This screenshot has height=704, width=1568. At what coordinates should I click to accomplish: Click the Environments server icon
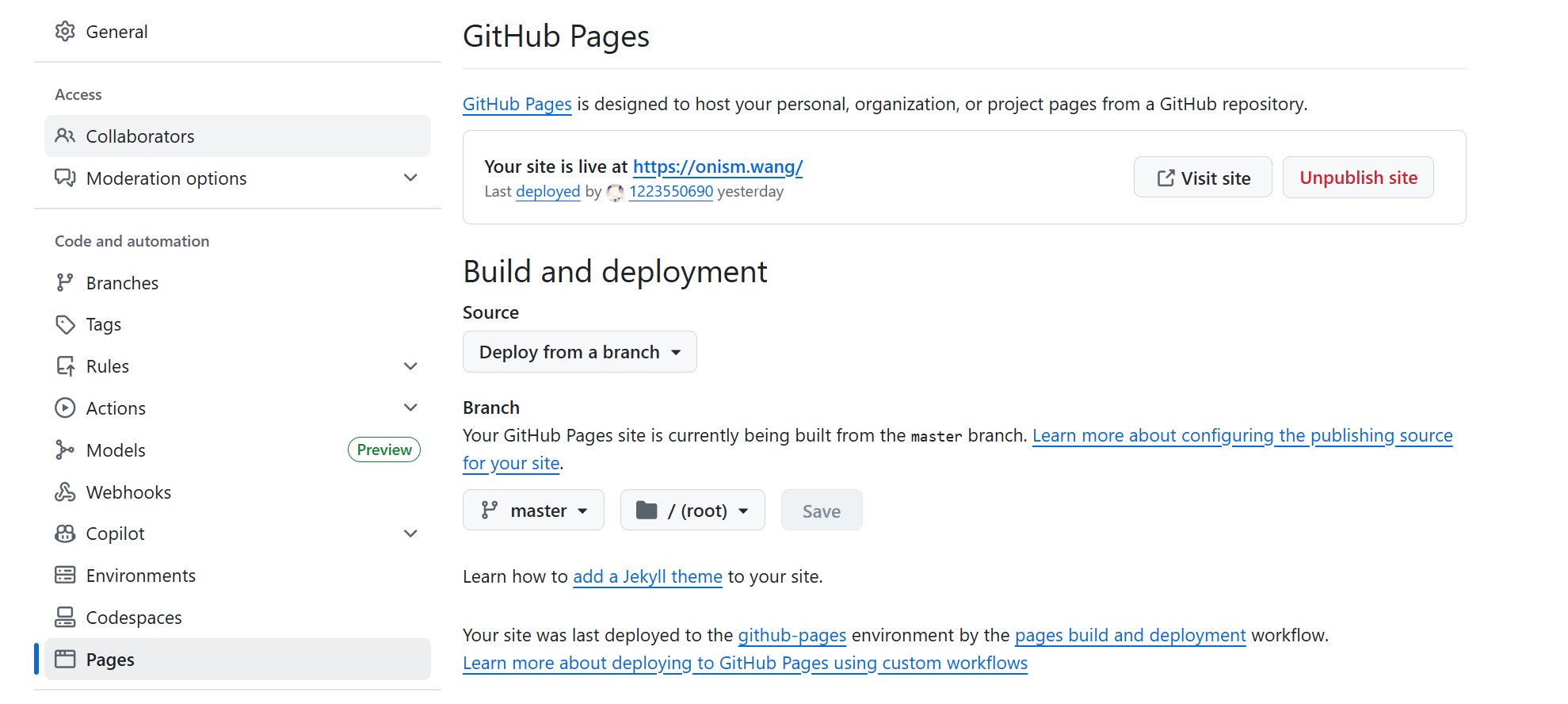pyautogui.click(x=65, y=576)
